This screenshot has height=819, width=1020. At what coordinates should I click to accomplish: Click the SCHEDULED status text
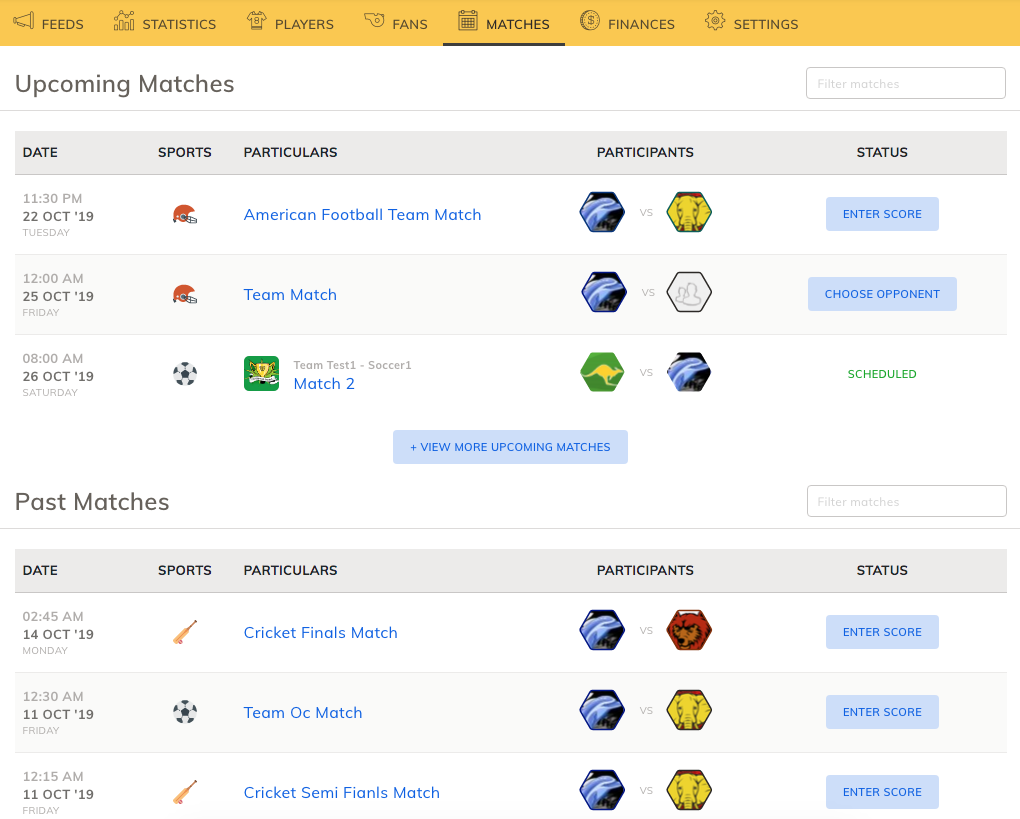pos(882,374)
